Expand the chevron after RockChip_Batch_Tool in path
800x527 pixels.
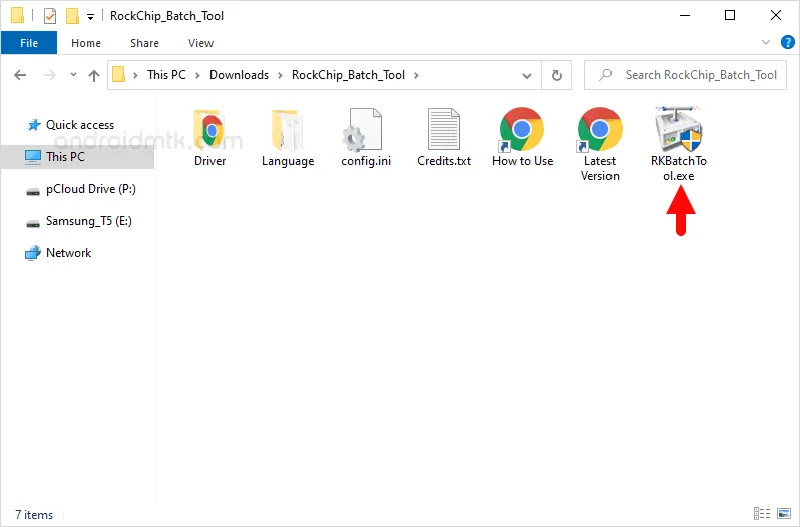point(416,76)
